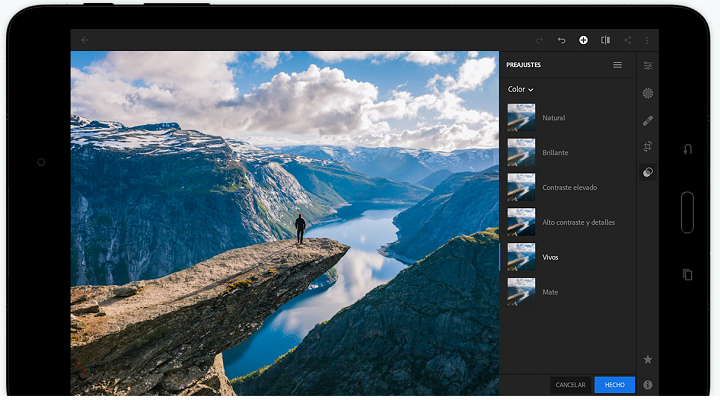Open the crop and rotate tool
720x400 pixels.
tap(648, 146)
